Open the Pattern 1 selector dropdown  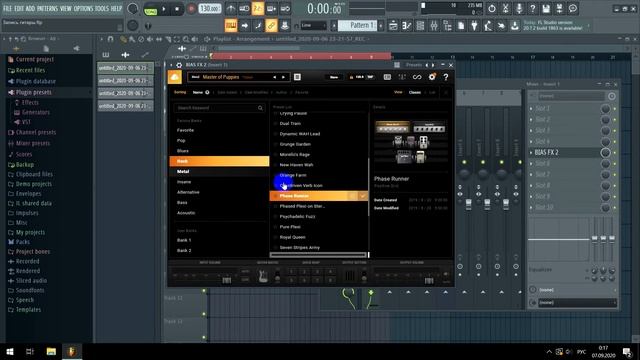pyautogui.click(x=357, y=25)
